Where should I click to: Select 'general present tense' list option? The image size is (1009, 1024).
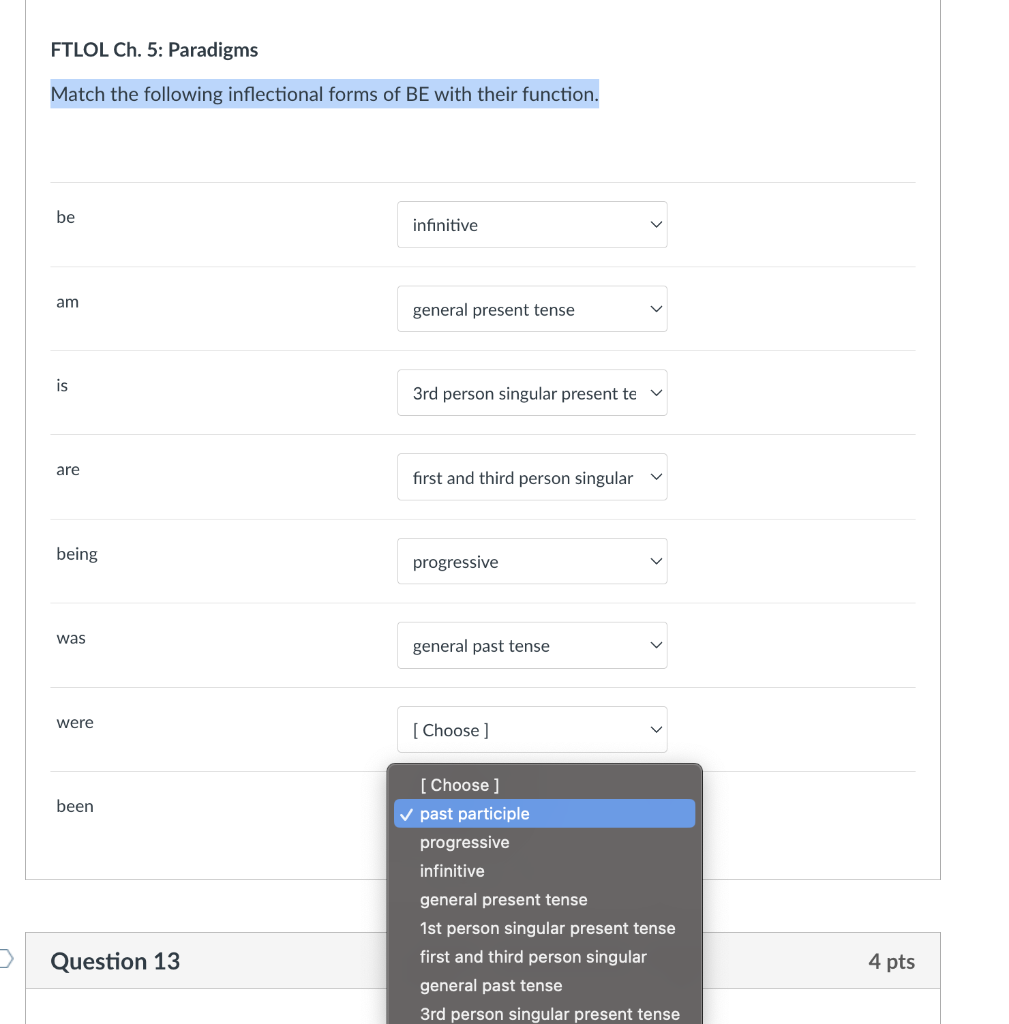(x=503, y=900)
